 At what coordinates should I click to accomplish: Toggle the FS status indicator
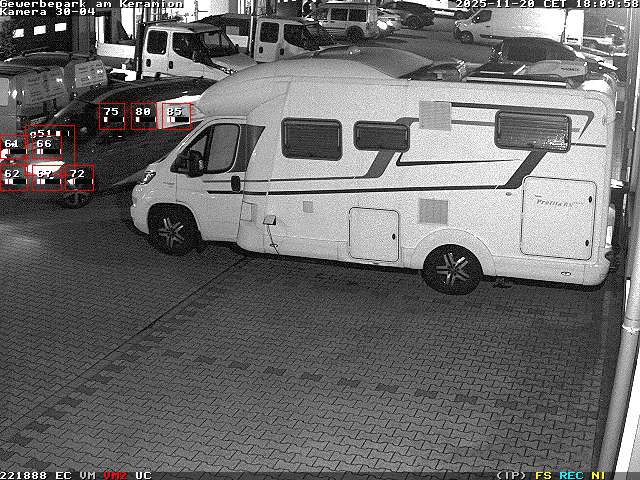coord(544,475)
